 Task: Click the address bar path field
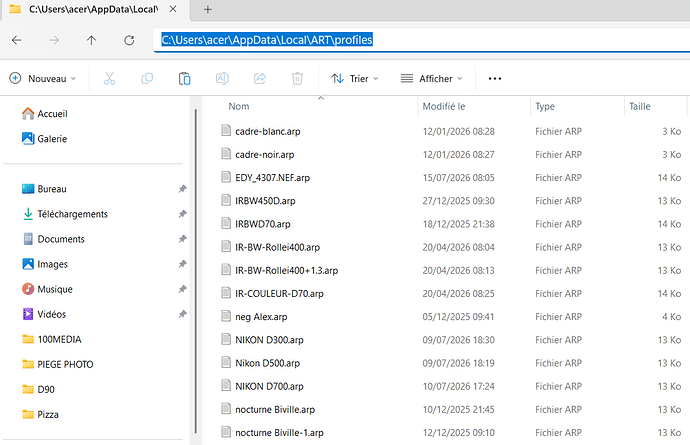pos(422,40)
